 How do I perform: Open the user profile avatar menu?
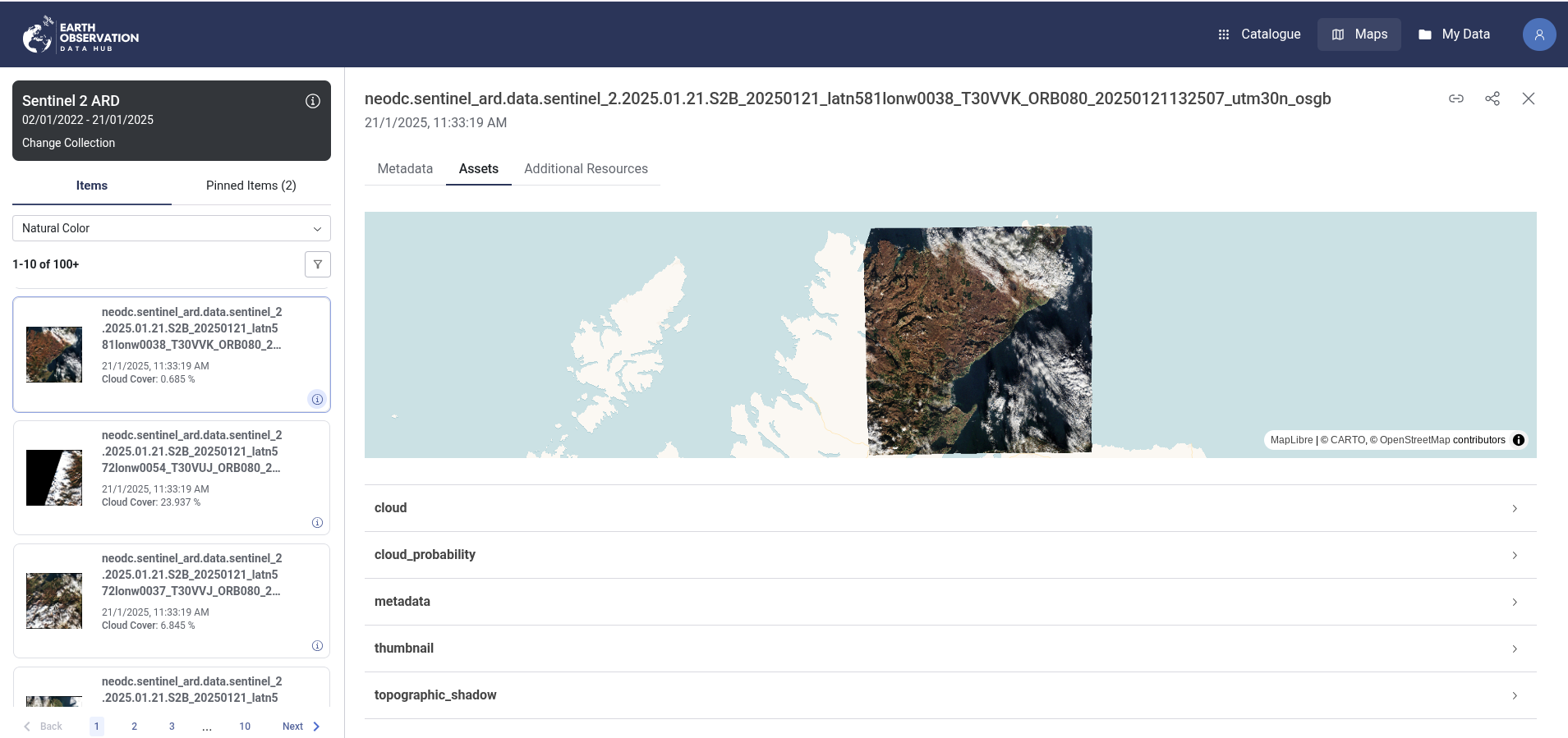(1538, 34)
